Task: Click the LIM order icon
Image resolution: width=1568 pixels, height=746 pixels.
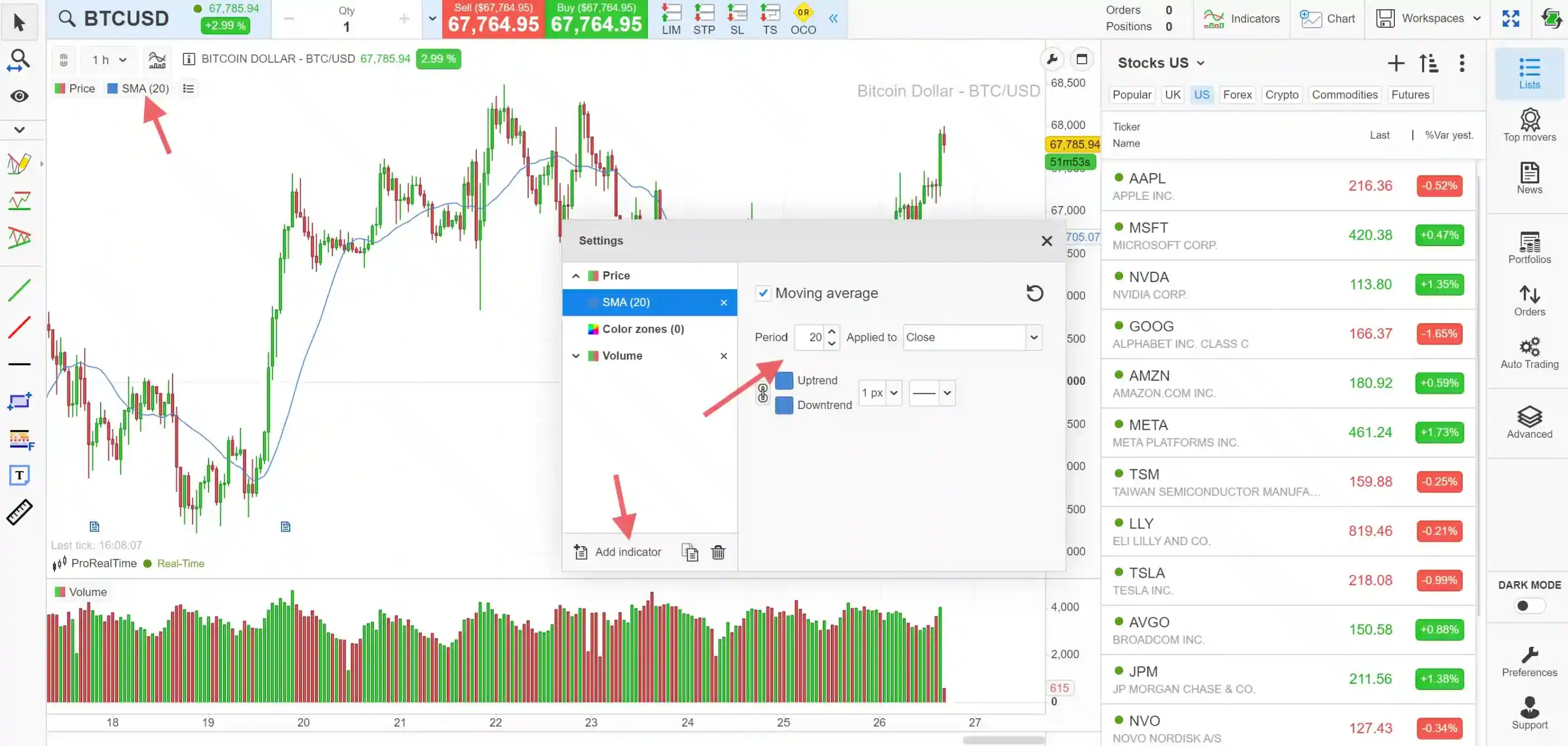Action: (671, 19)
